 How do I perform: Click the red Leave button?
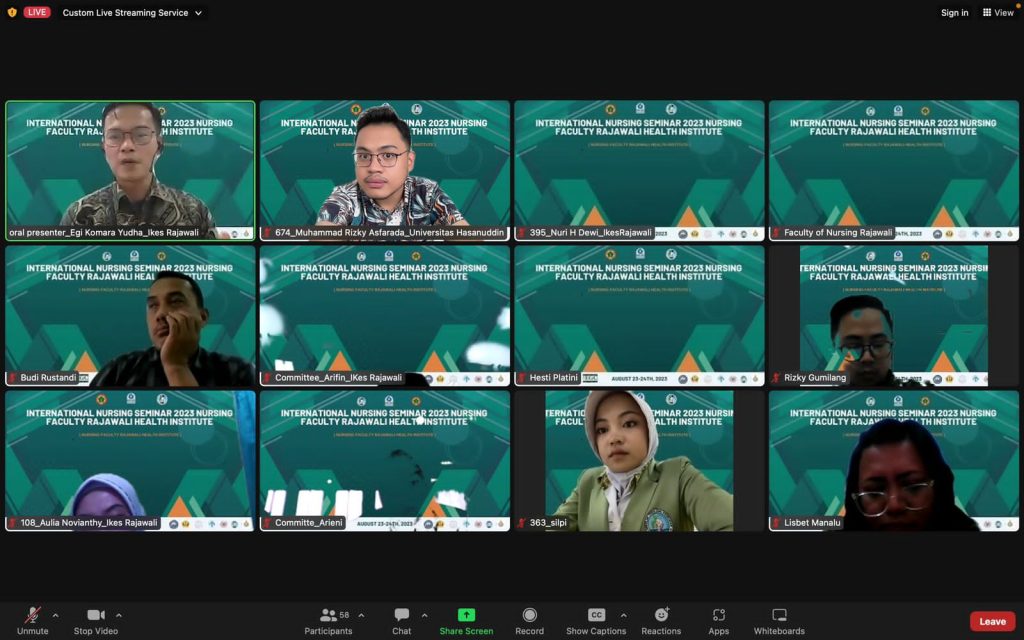(992, 621)
